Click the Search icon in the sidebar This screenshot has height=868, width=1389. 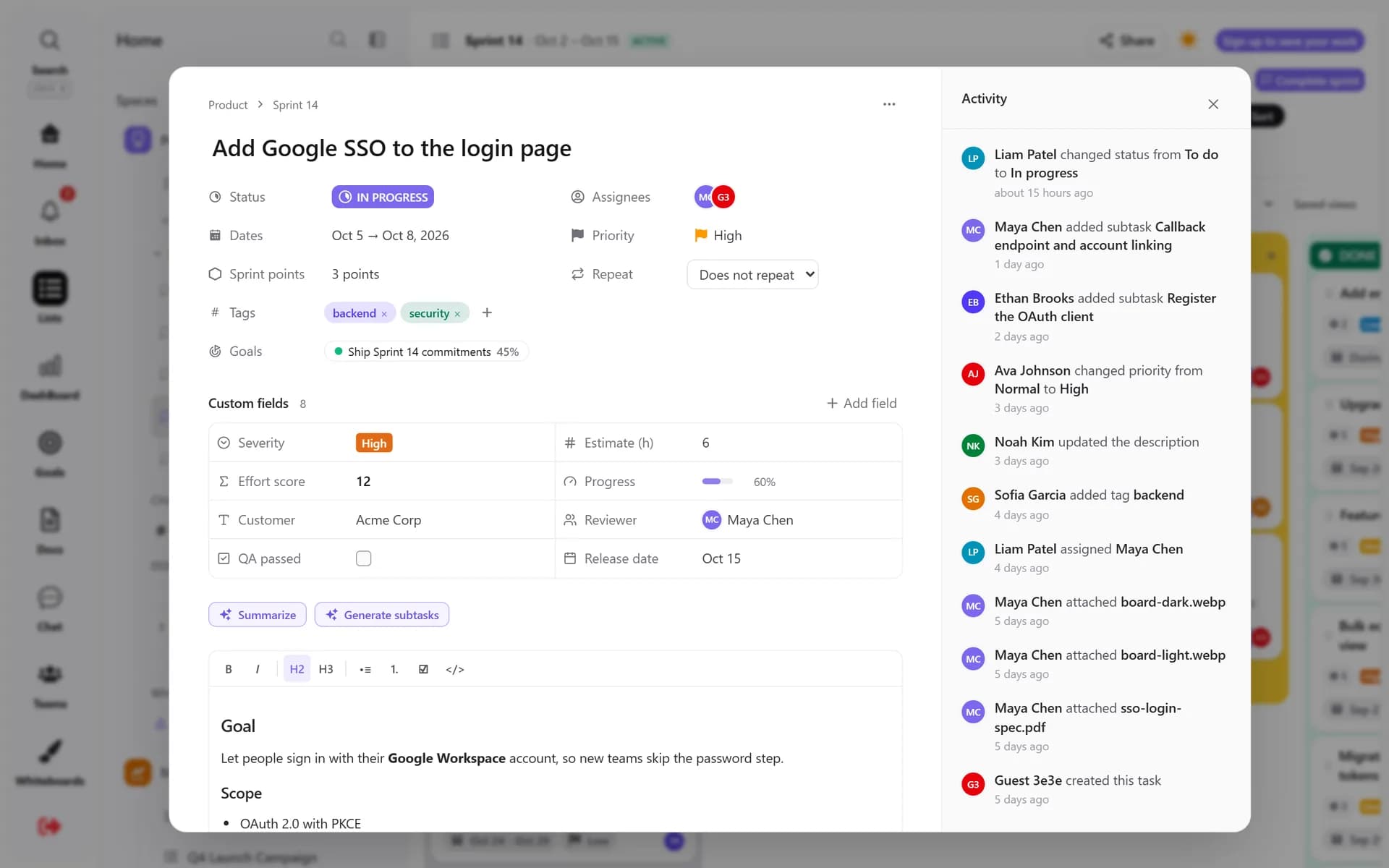pyautogui.click(x=49, y=41)
